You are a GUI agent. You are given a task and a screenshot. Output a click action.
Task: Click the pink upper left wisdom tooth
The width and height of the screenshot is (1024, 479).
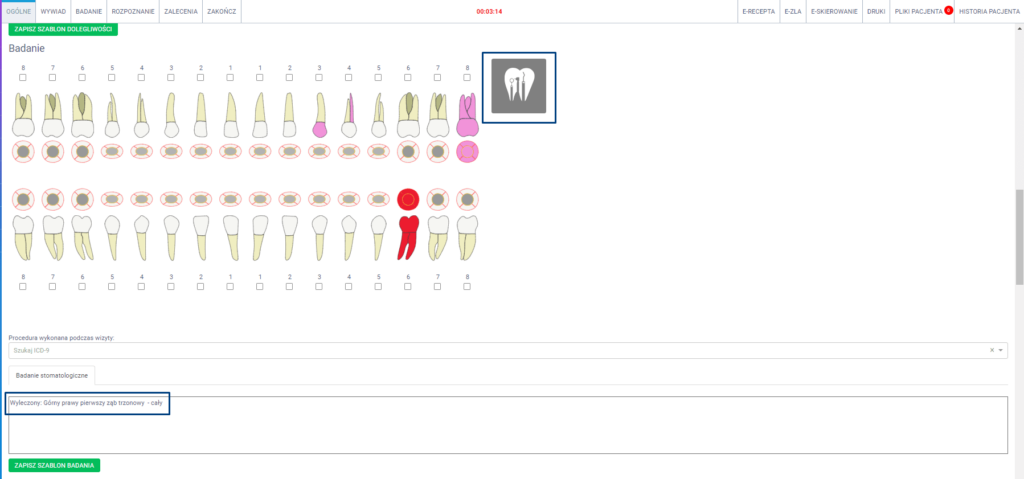tap(467, 115)
